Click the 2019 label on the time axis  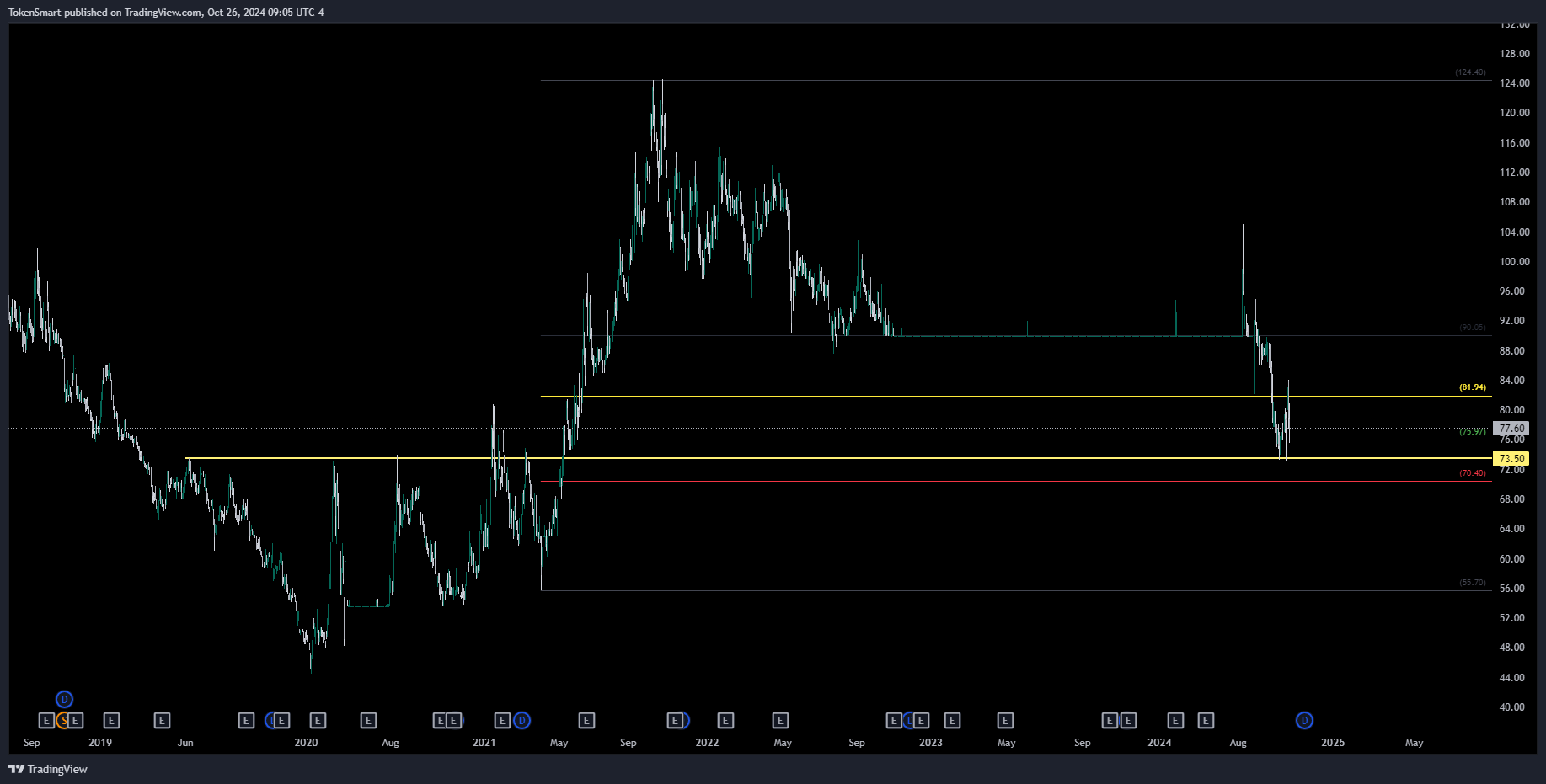[100, 743]
